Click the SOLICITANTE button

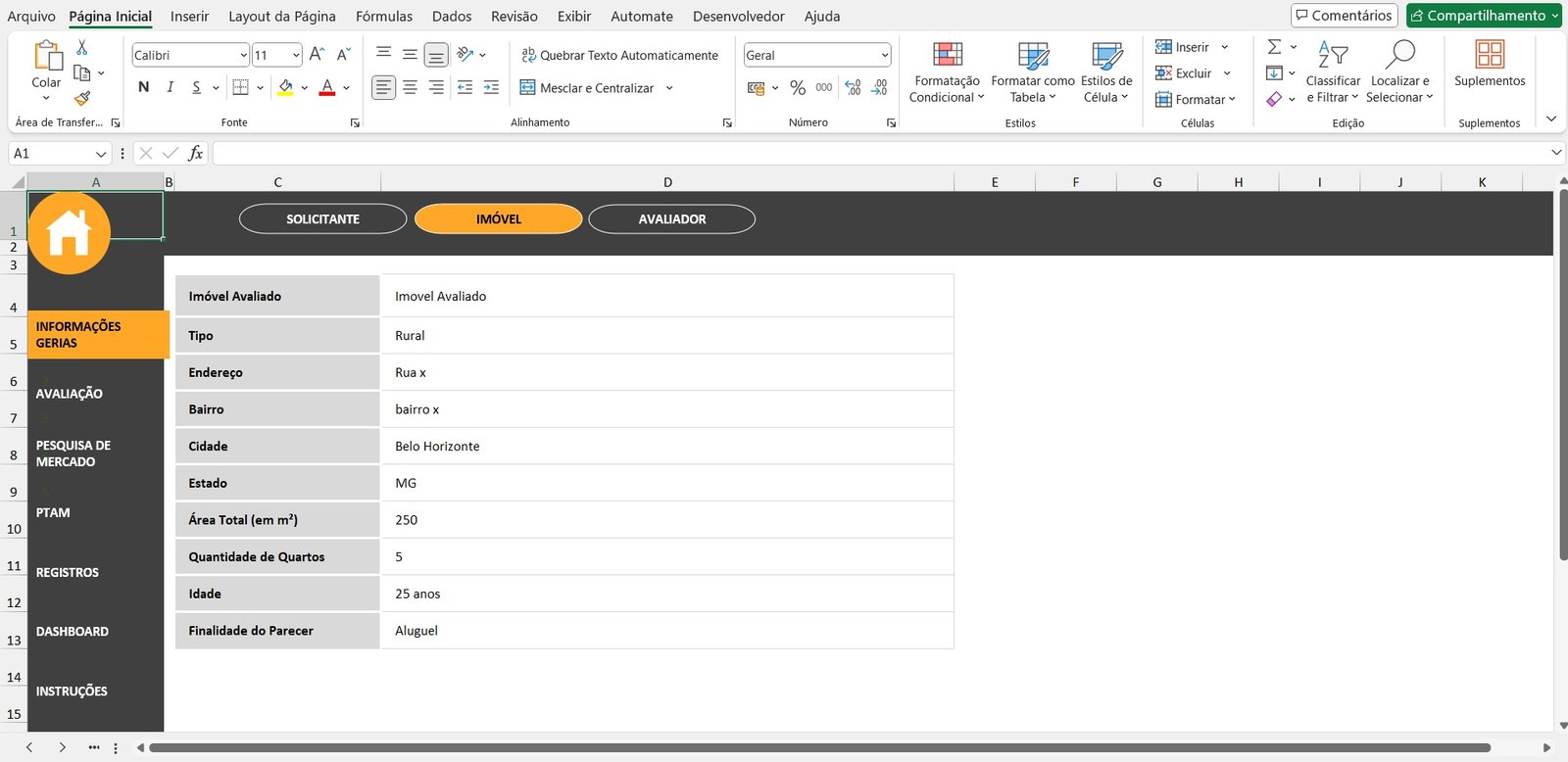[322, 219]
